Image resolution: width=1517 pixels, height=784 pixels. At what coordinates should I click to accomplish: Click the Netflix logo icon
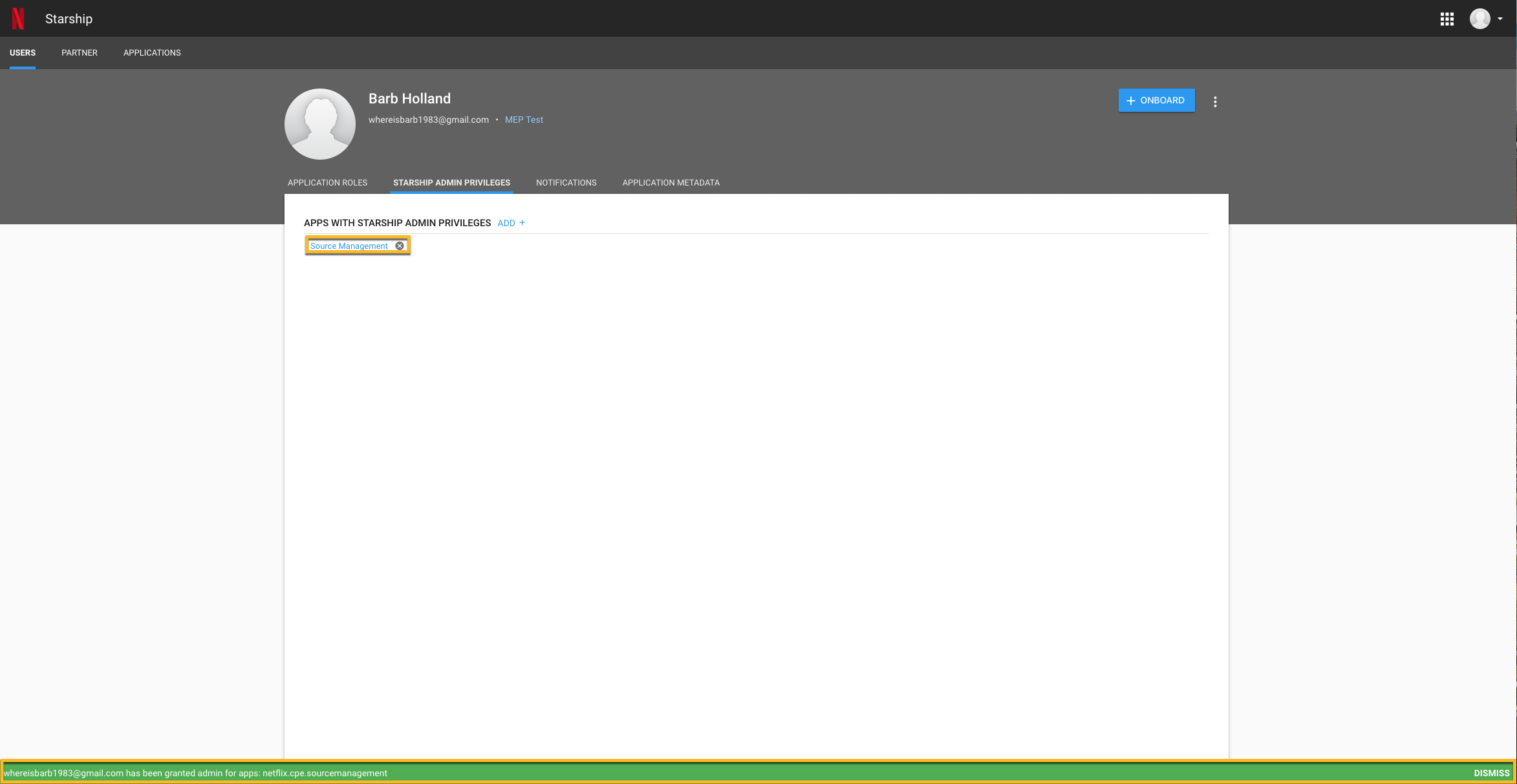tap(18, 19)
